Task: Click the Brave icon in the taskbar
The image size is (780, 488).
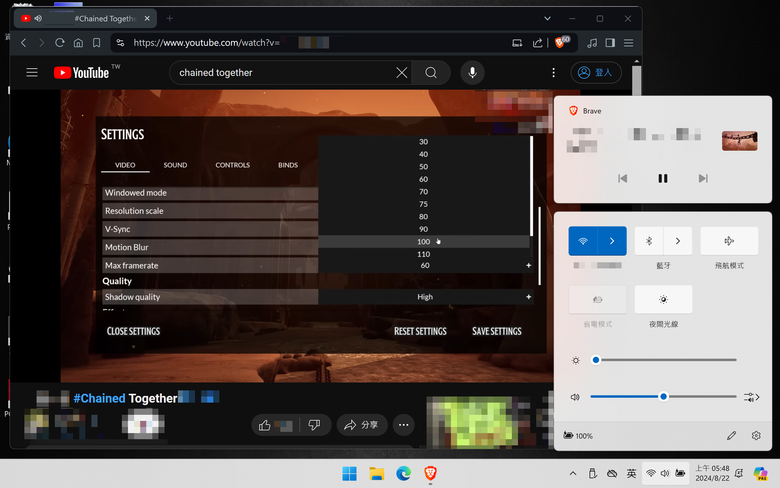Action: tap(430, 474)
